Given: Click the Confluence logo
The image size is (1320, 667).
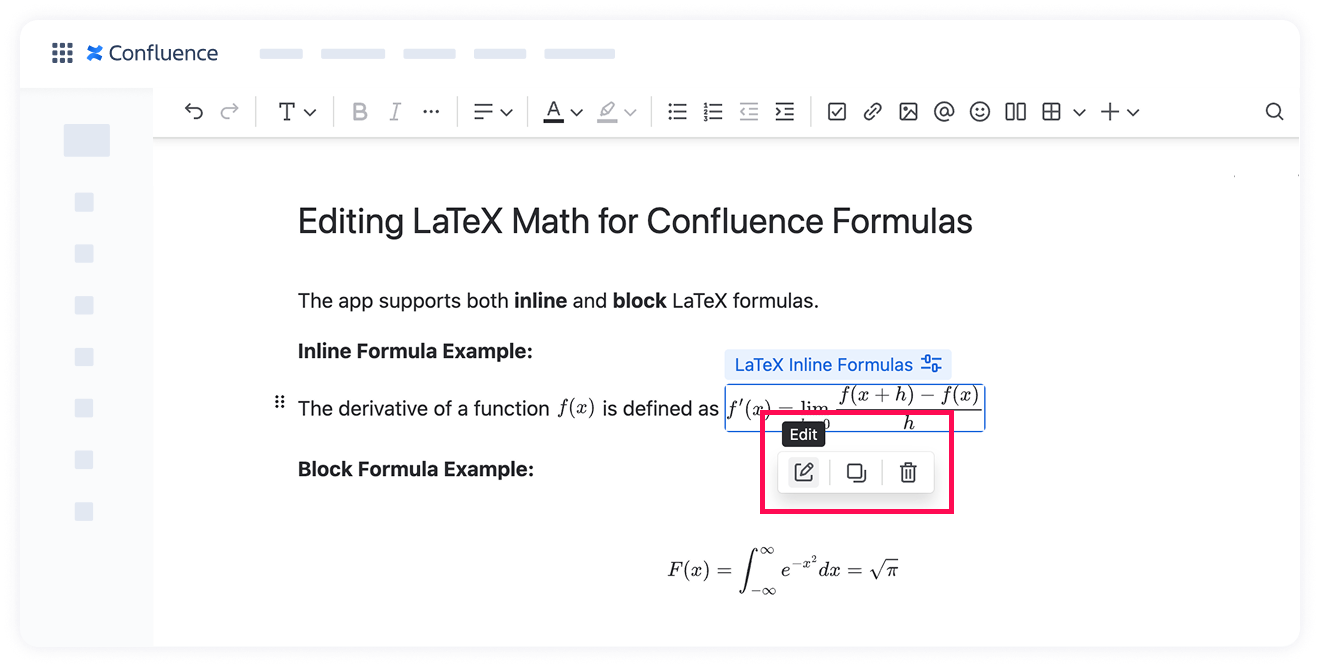Looking at the screenshot, I should pos(152,53).
